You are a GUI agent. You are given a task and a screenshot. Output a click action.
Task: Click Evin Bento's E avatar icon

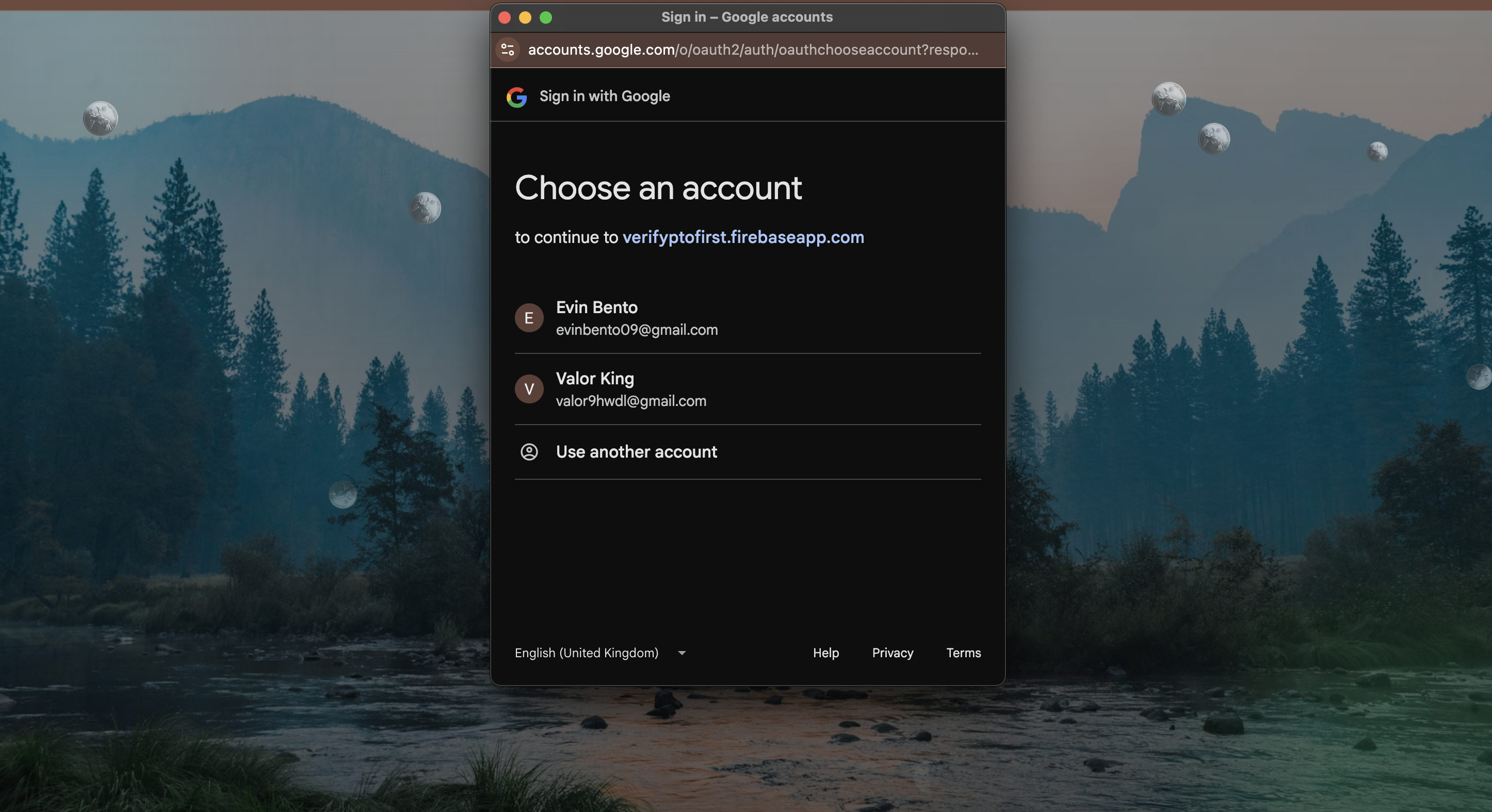(529, 317)
